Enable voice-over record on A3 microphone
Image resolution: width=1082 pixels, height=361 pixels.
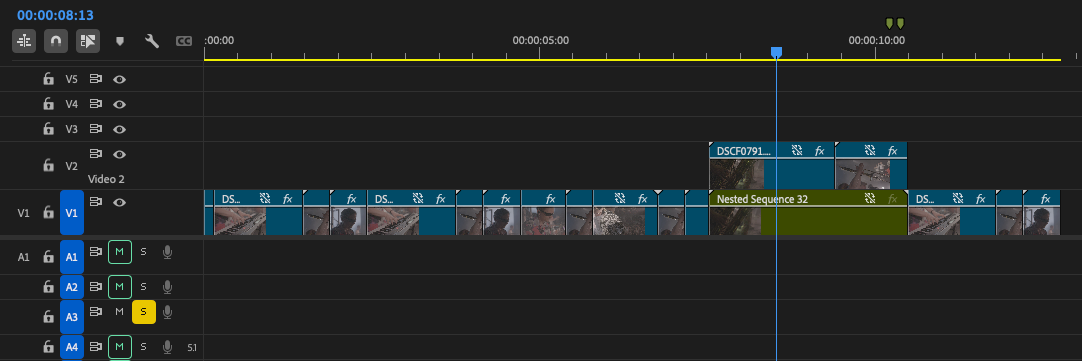tap(167, 312)
